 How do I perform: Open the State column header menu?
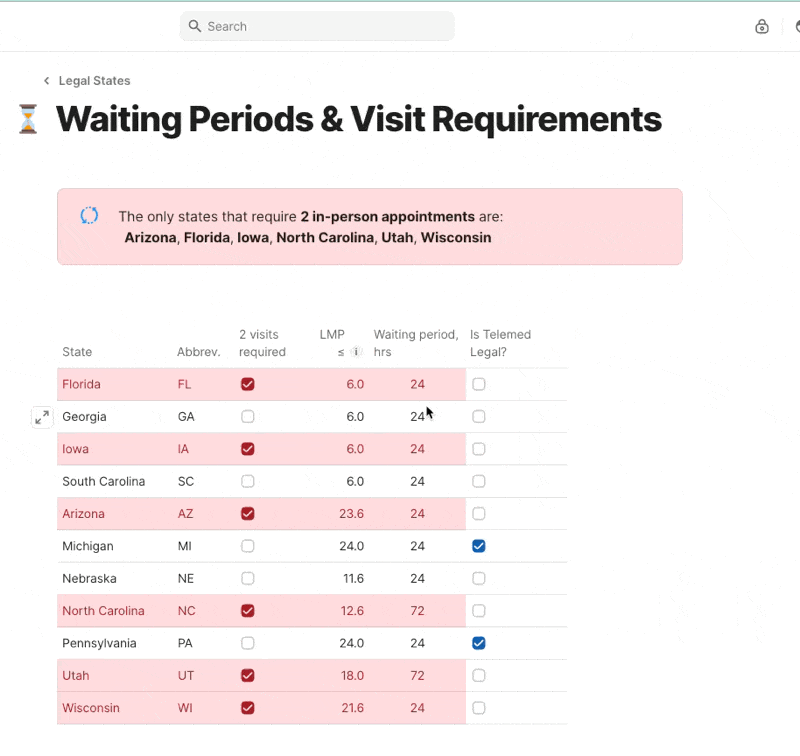(77, 352)
